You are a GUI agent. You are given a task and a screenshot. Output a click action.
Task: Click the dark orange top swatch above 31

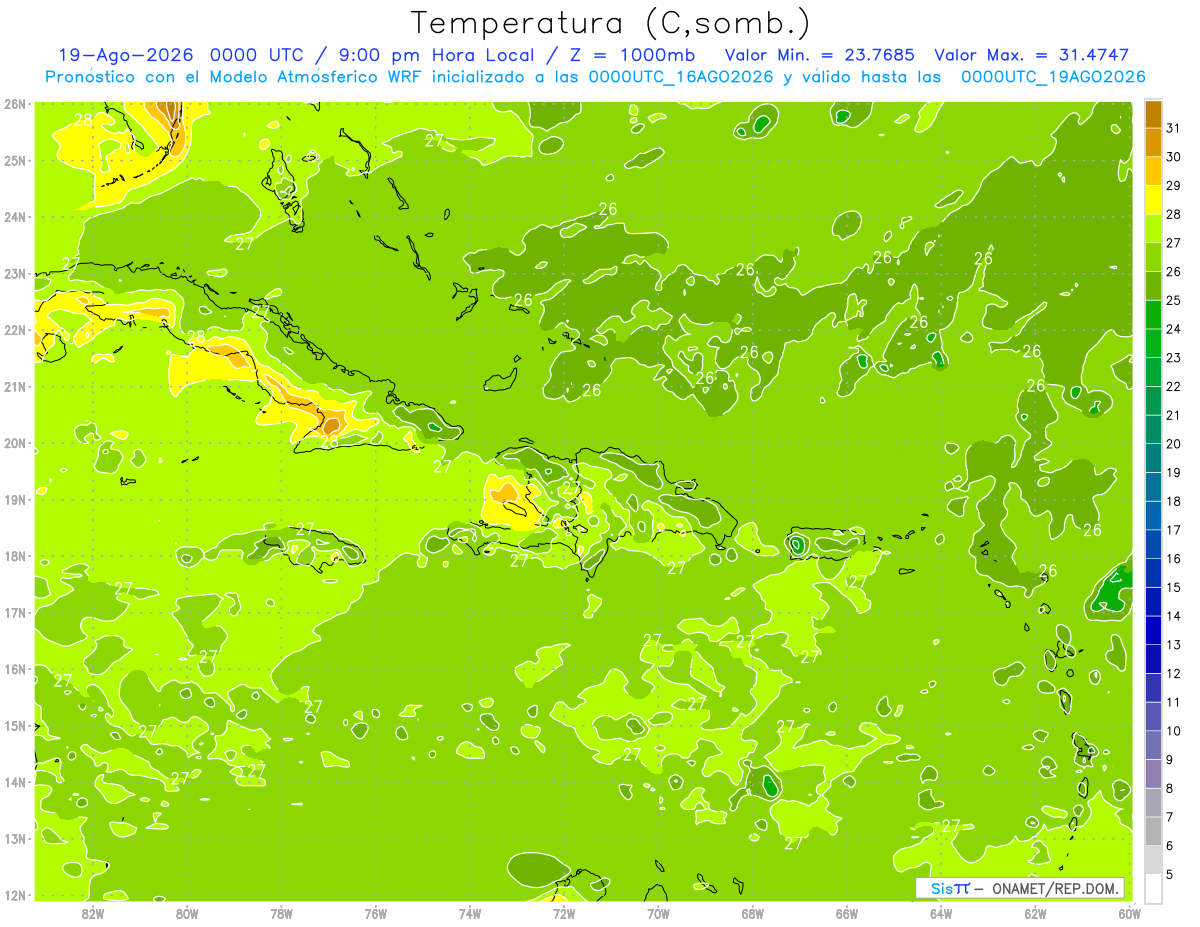click(1154, 114)
